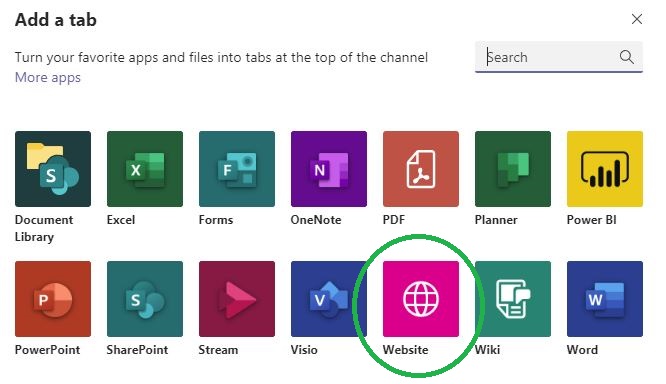Focus the Search input field
The width and height of the screenshot is (666, 384).
(559, 57)
